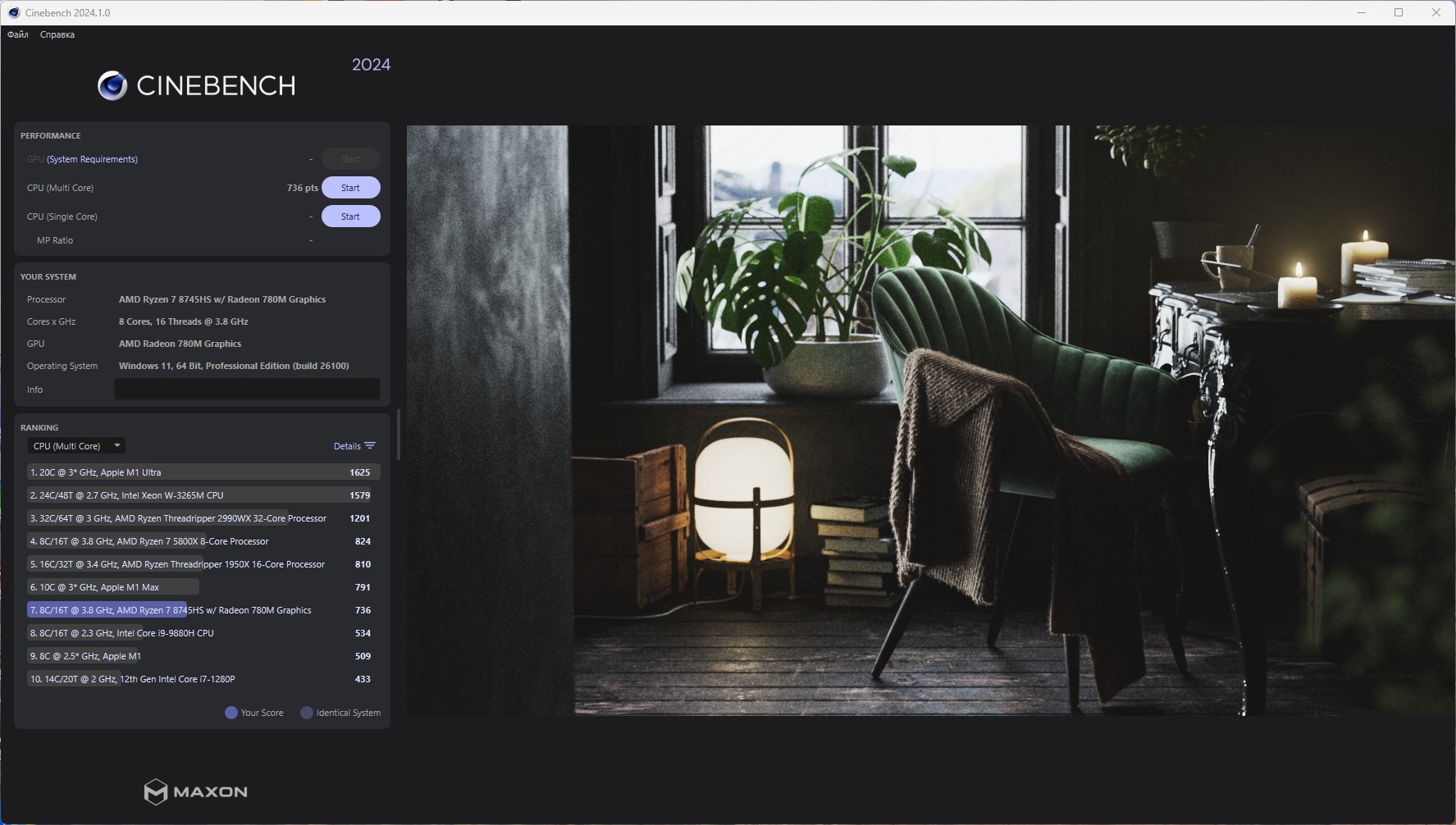Viewport: 1456px width, 825px height.
Task: Click the Your Score legend dot
Action: click(231, 713)
